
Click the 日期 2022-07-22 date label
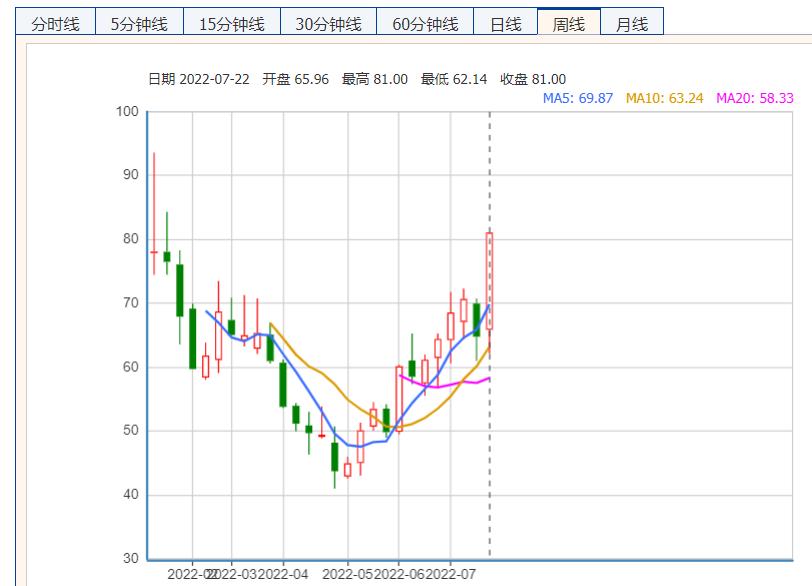coord(199,79)
